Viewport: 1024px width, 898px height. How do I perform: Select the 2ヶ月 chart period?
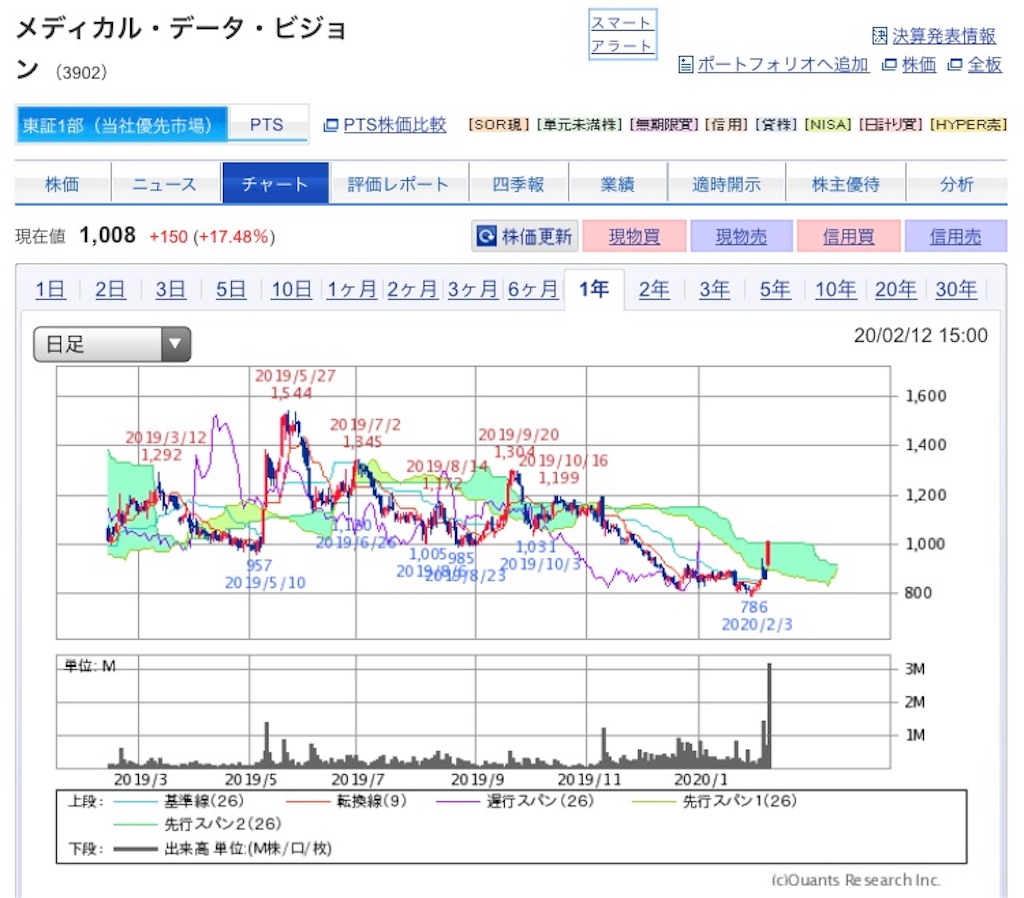coord(412,289)
